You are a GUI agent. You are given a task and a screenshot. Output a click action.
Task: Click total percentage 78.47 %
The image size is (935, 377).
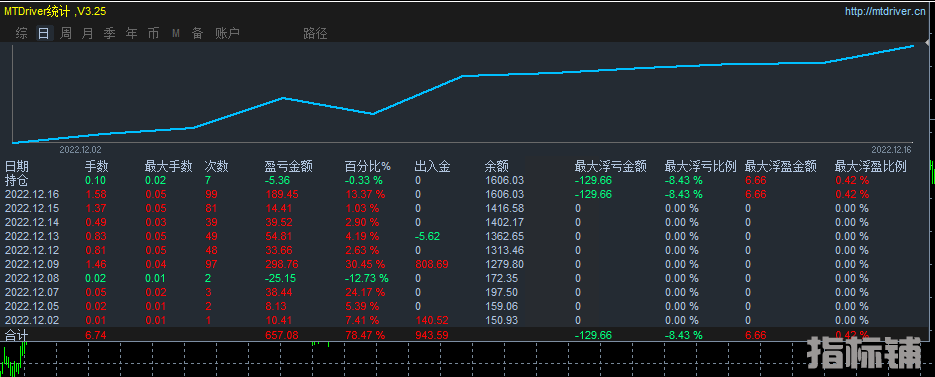[x=366, y=336]
